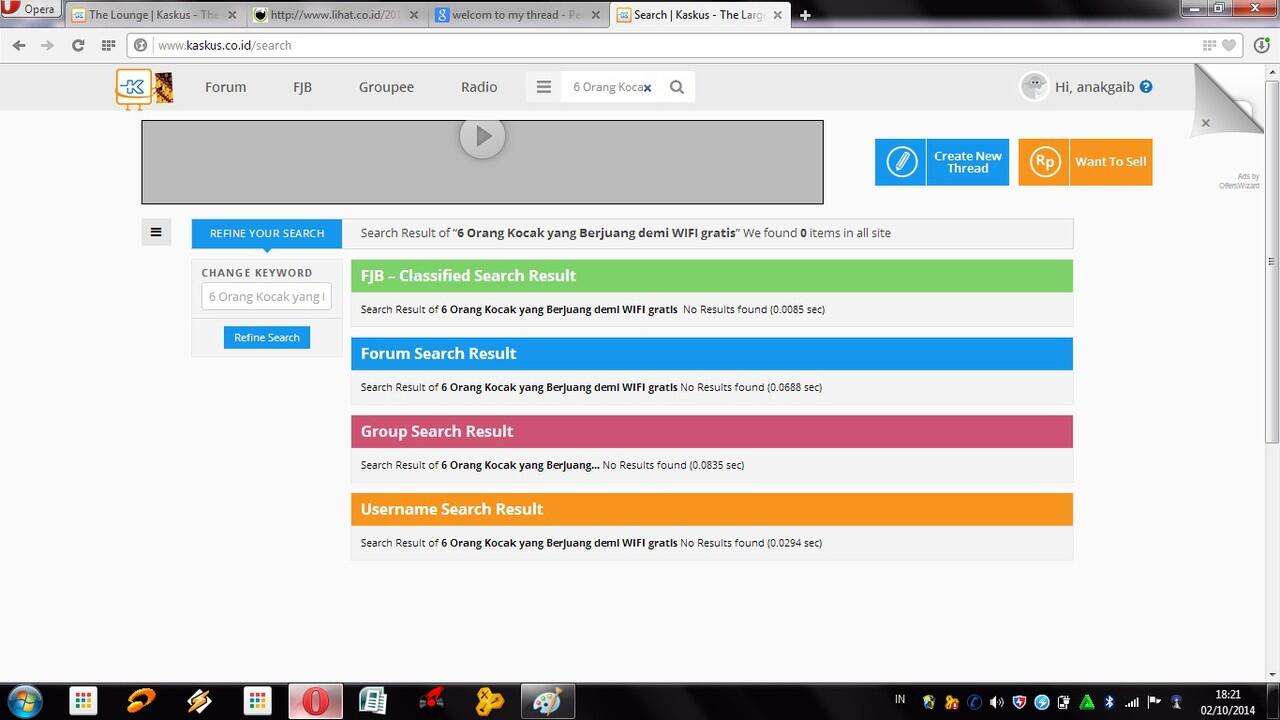Click Want To Sell button
Viewport: 1280px width, 720px height.
pyautogui.click(x=1085, y=162)
